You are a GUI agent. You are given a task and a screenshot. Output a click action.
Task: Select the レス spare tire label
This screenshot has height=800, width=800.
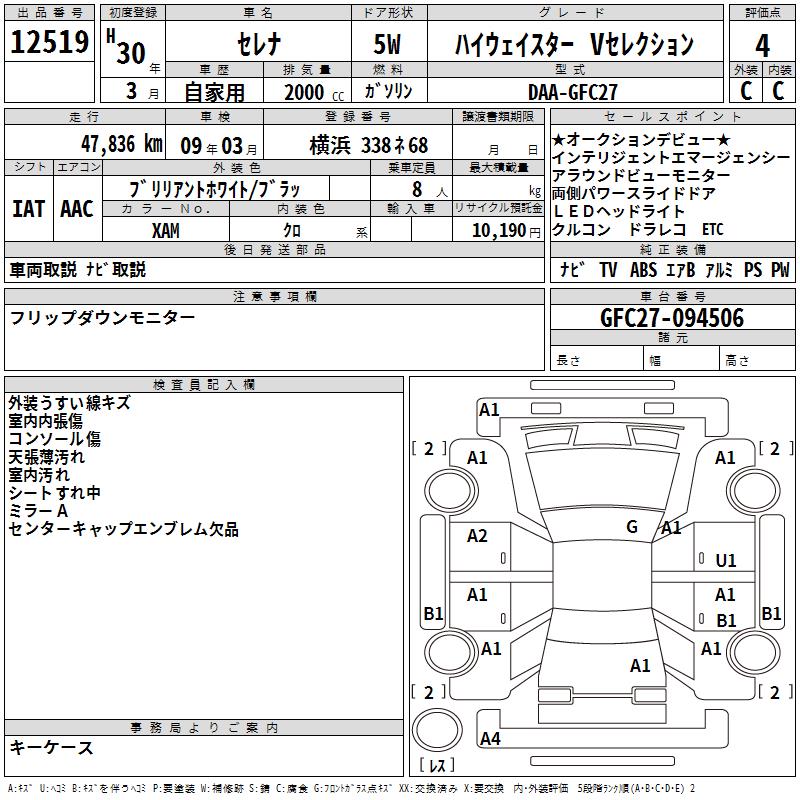(437, 765)
